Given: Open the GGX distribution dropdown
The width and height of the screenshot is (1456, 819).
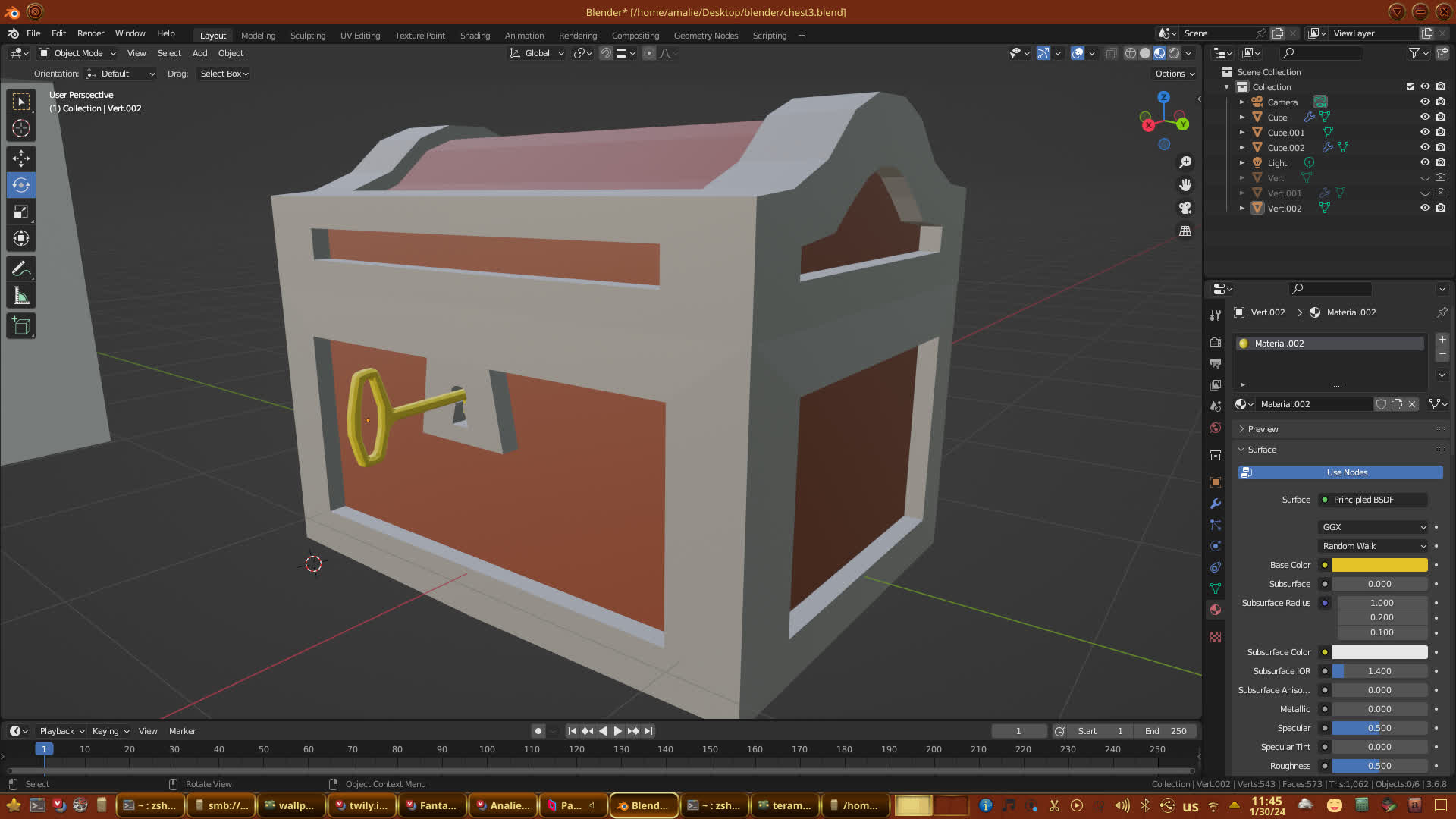Looking at the screenshot, I should click(1373, 527).
